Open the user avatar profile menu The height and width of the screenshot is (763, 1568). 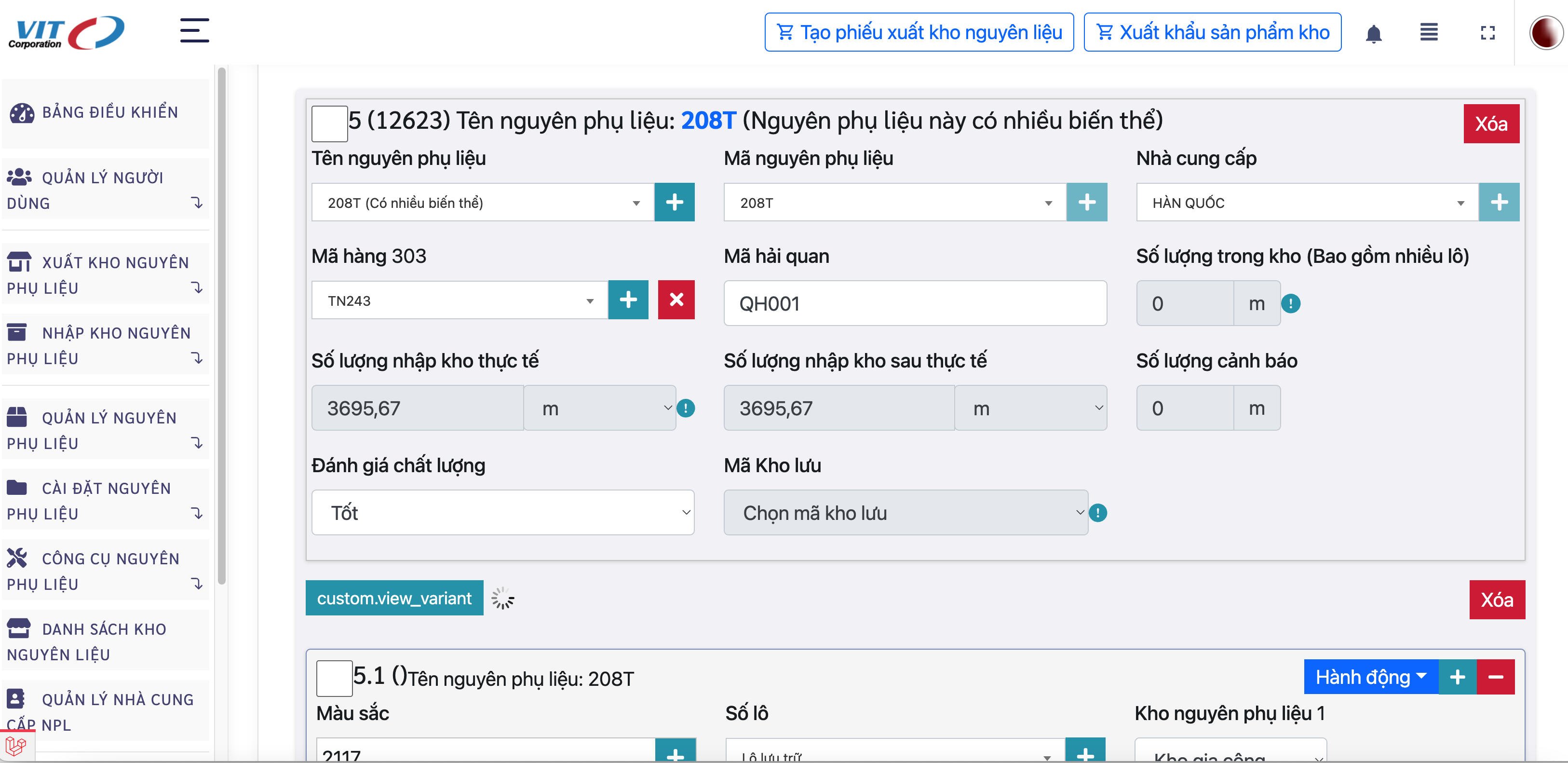tap(1545, 33)
